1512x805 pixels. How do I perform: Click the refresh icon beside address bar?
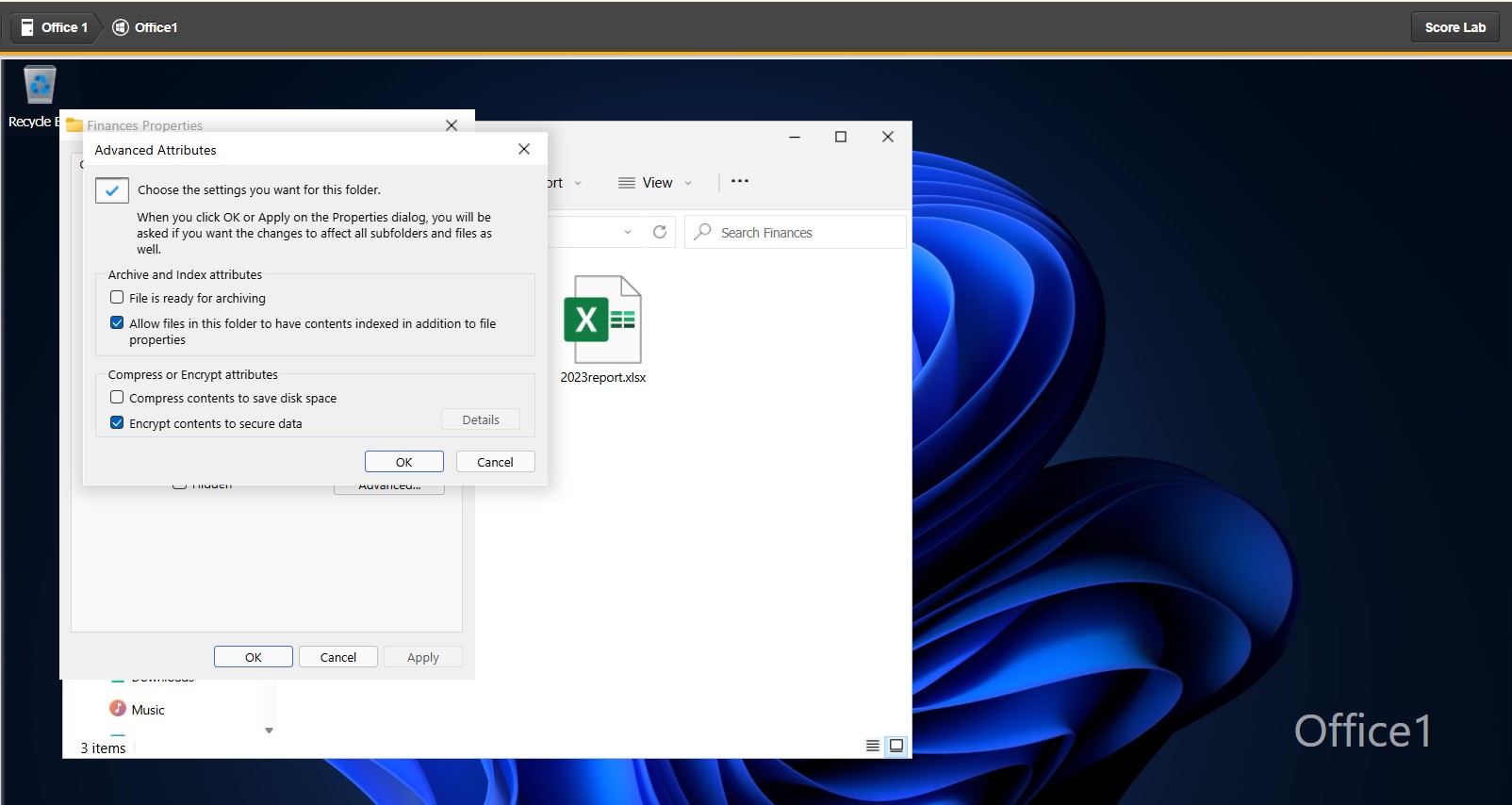[660, 232]
